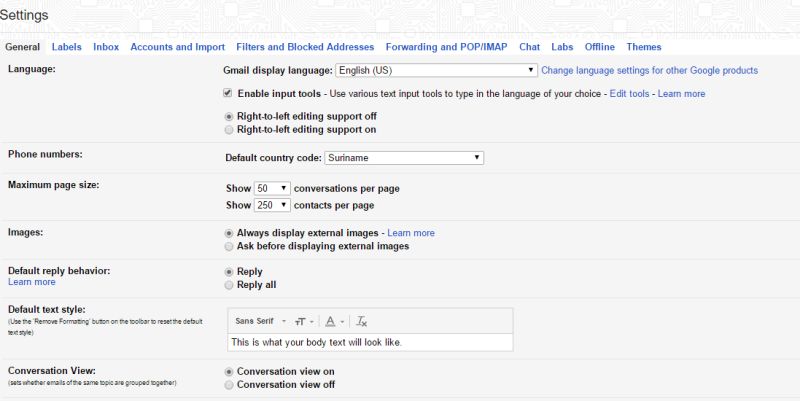Viewport: 800px width, 401px height.
Task: Open the text color icon
Action: (330, 321)
